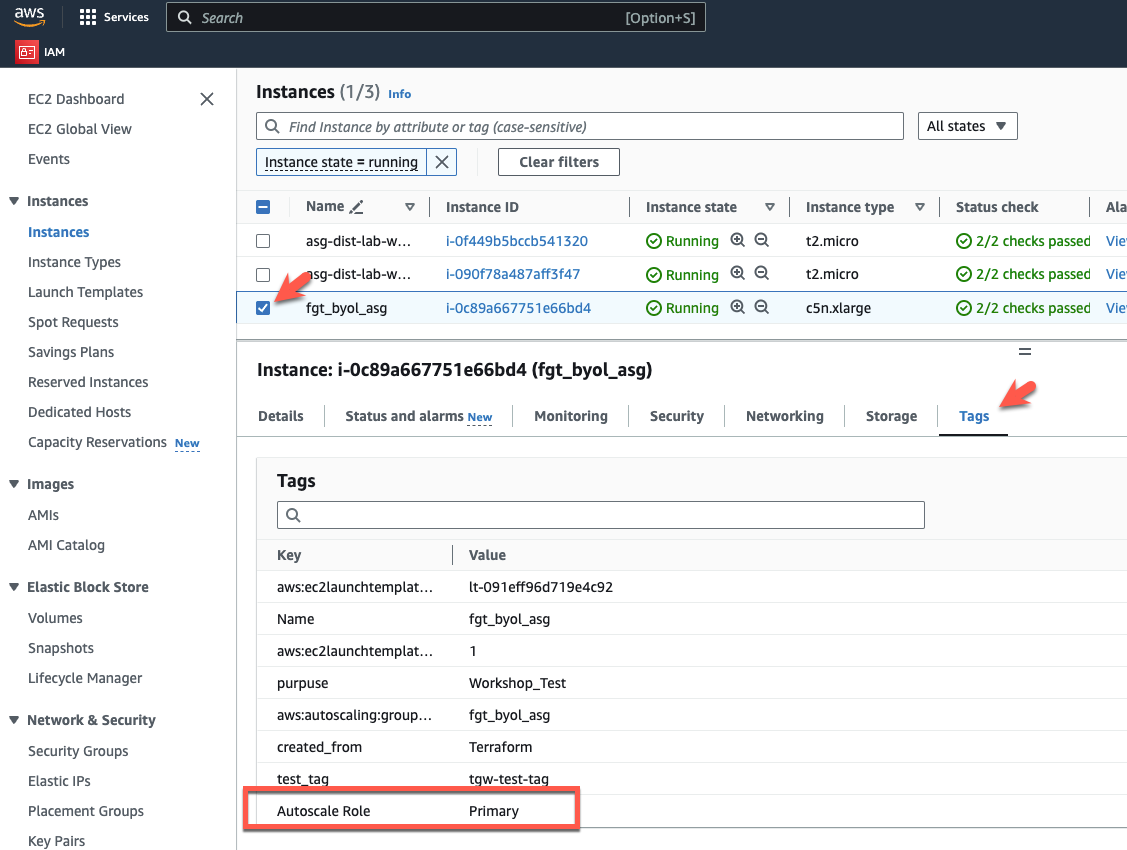Open Volumes under Elastic Block Store
Image resolution: width=1127 pixels, height=850 pixels.
pyautogui.click(x=55, y=618)
